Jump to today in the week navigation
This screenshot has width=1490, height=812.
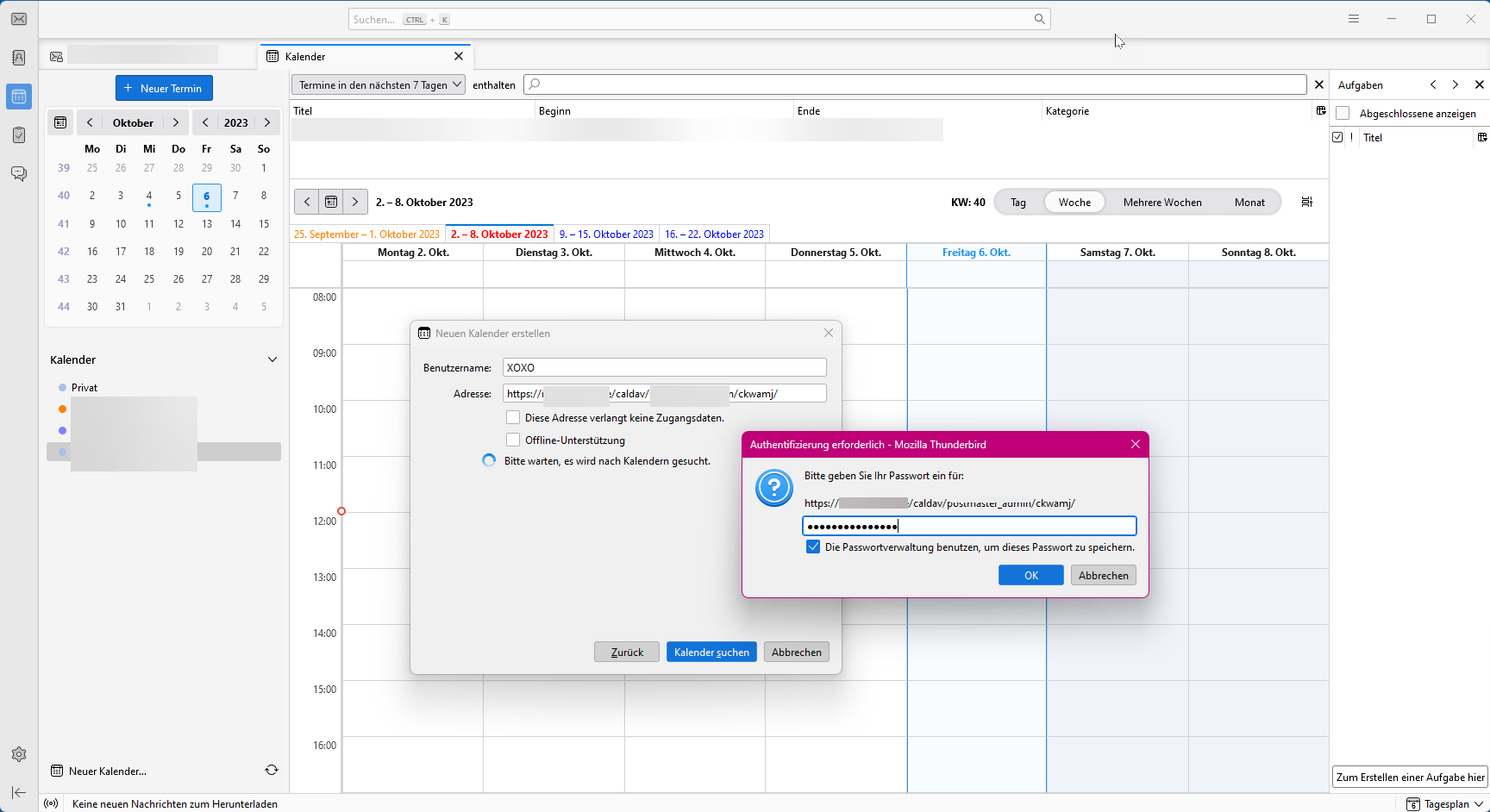point(331,202)
